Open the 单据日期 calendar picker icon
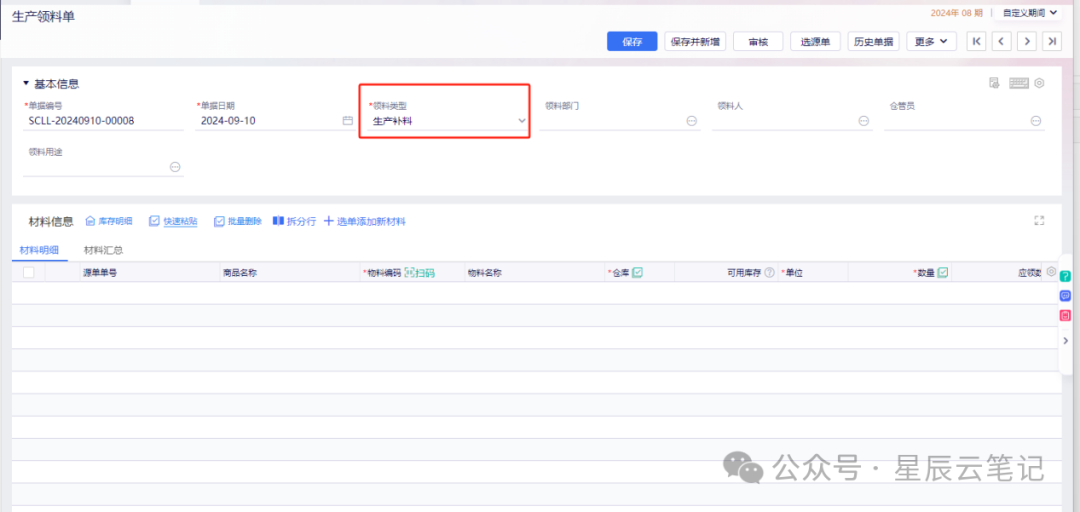Viewport: 1080px width, 512px height. coord(348,121)
